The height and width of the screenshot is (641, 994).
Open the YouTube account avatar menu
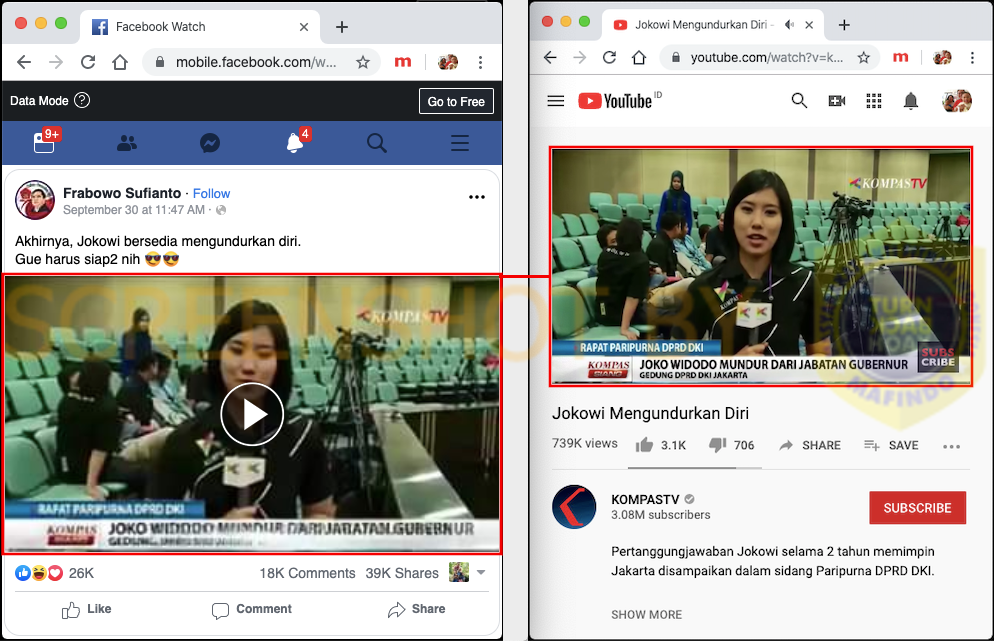(957, 101)
